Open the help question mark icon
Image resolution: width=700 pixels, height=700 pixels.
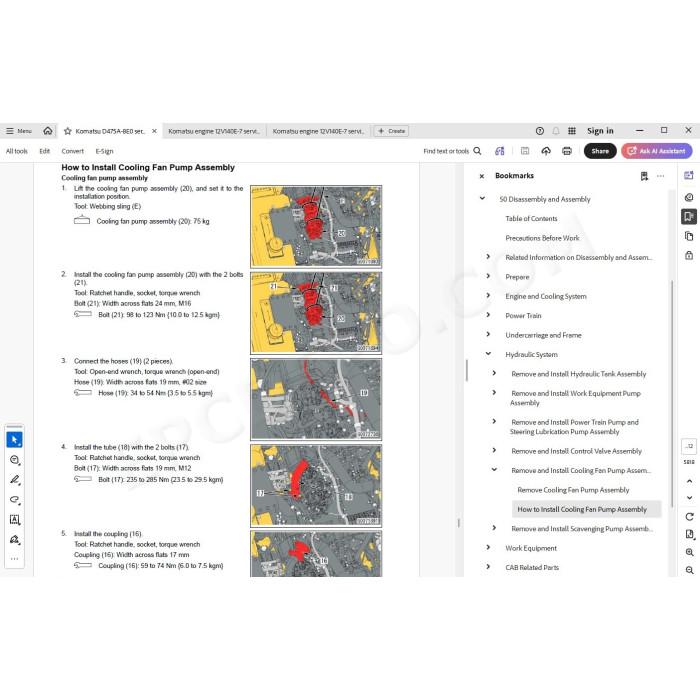coord(540,131)
